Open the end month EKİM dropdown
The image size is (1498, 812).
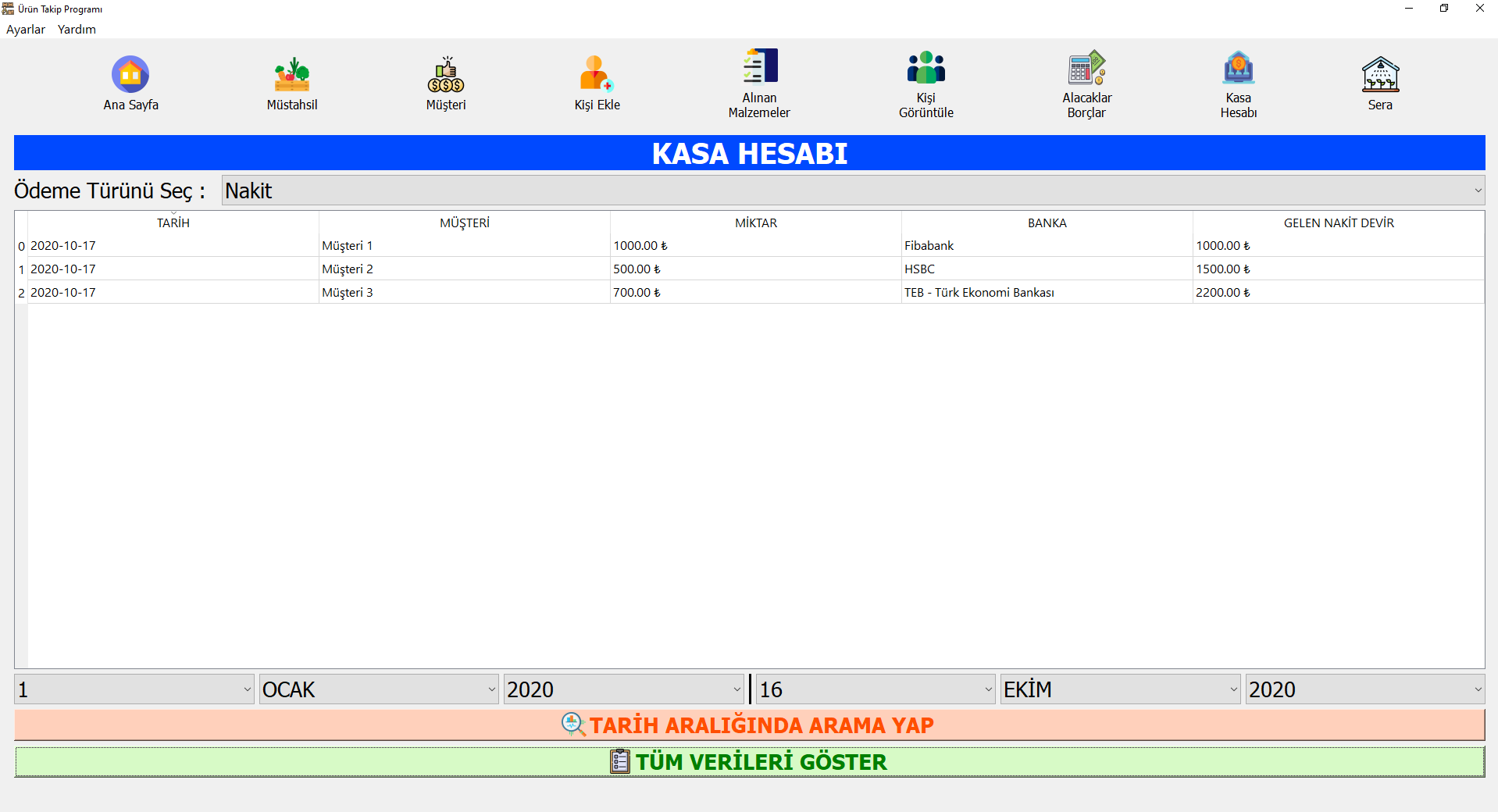[x=1120, y=689]
